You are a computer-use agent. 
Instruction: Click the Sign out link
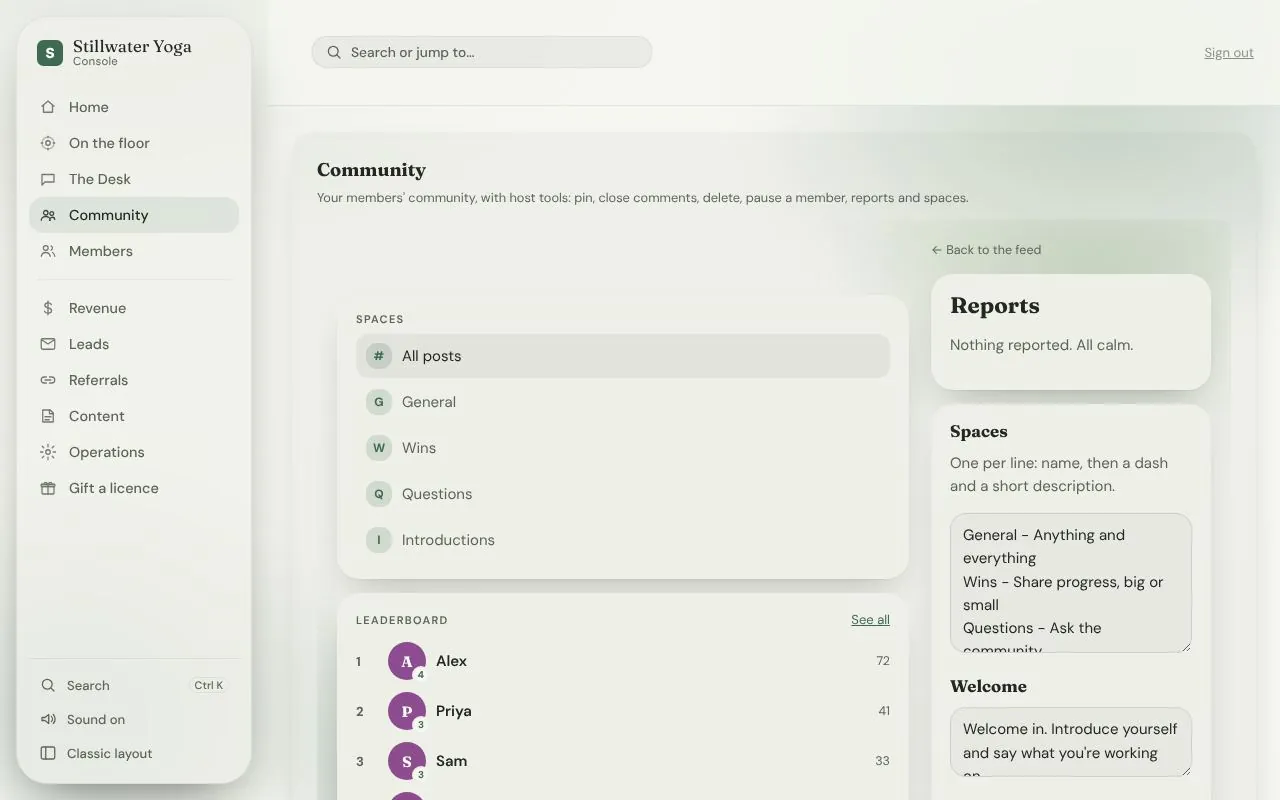pos(1229,53)
